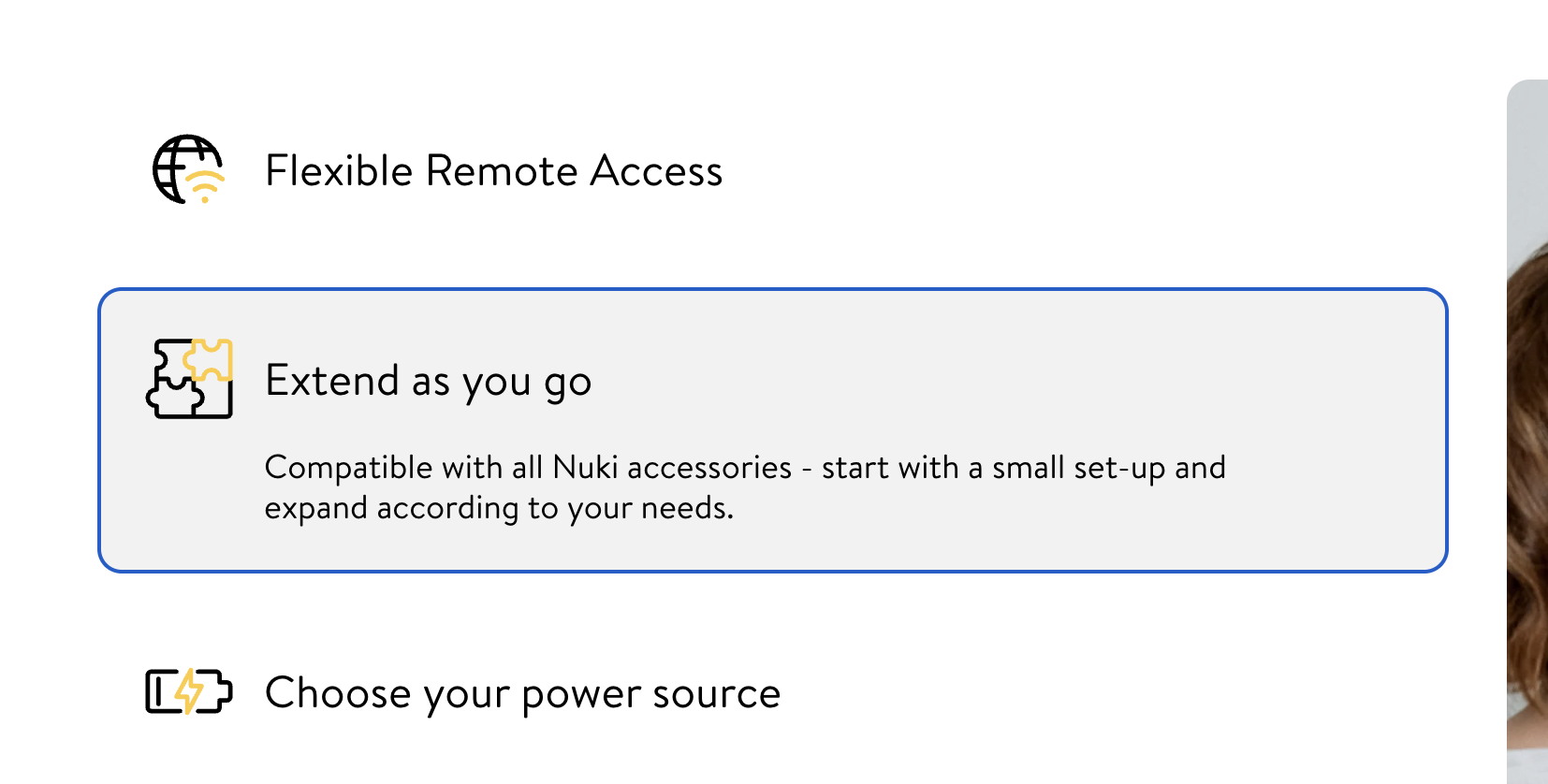This screenshot has width=1548, height=784.
Task: Select the "Flexible Remote Access" heading
Action: click(x=493, y=171)
